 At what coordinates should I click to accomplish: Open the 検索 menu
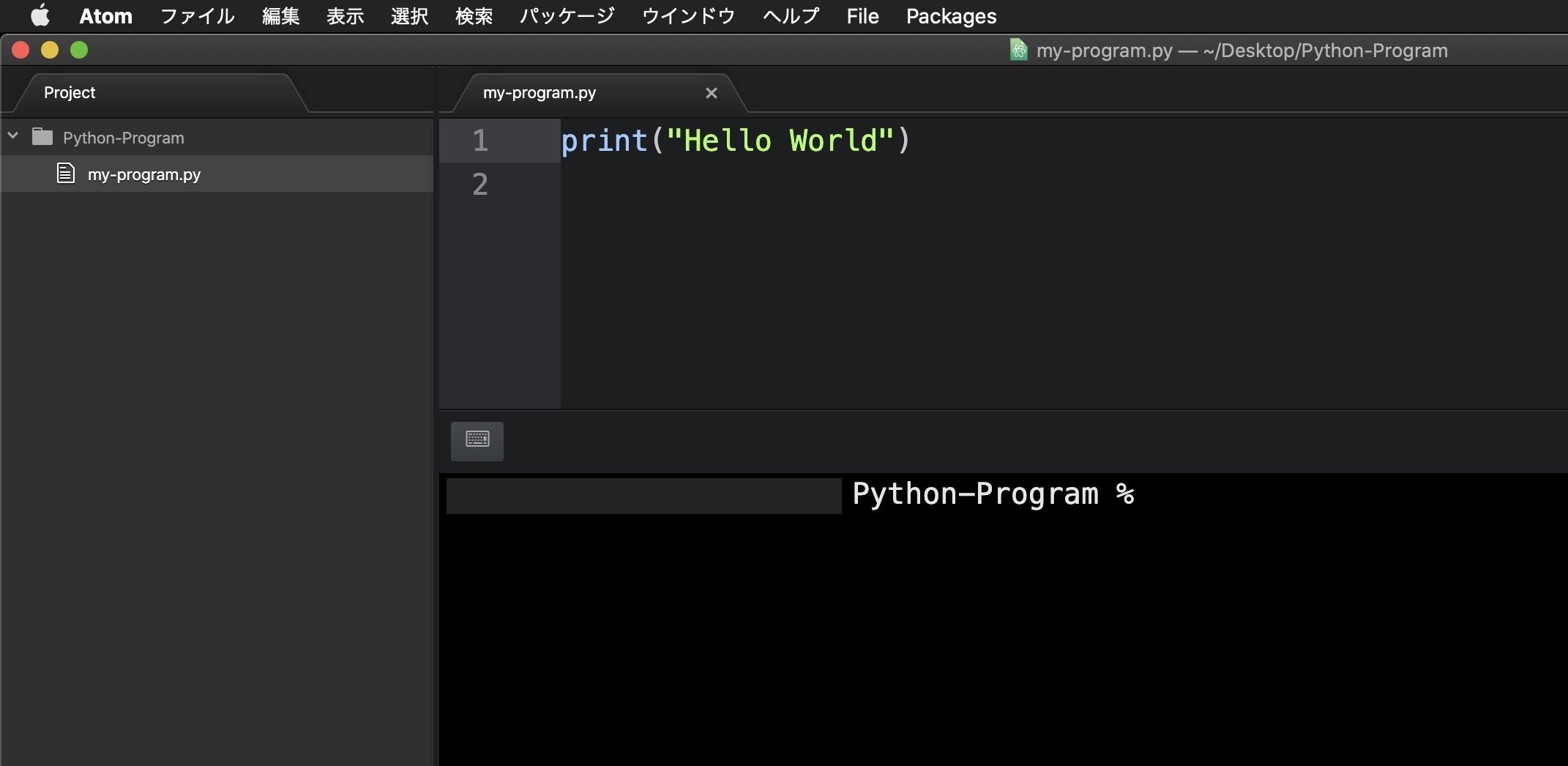[x=474, y=16]
